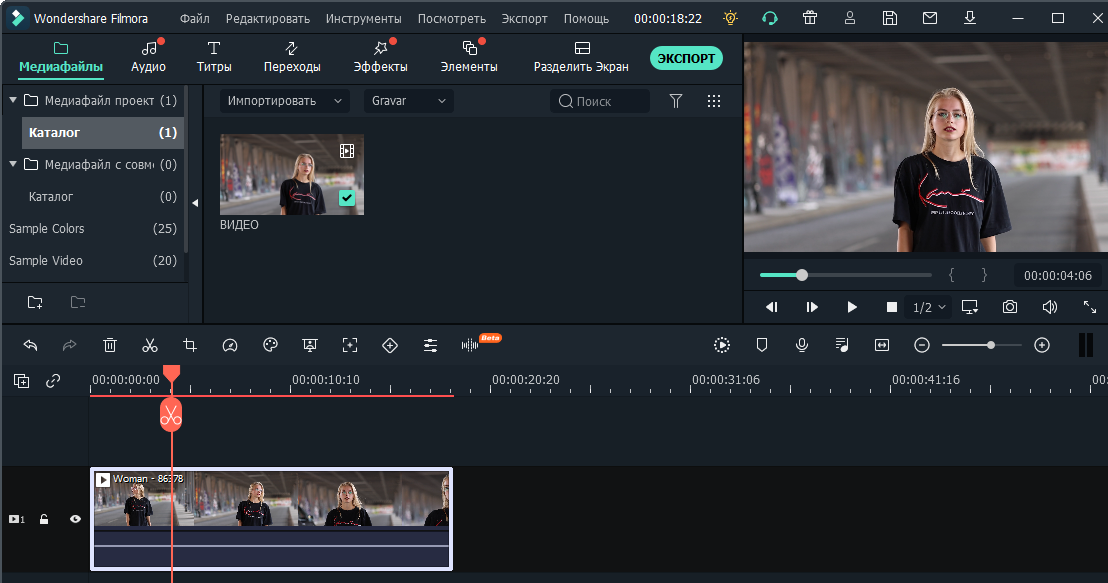Add new folder in media panel
Screen dimensions: 1108x583
35,302
